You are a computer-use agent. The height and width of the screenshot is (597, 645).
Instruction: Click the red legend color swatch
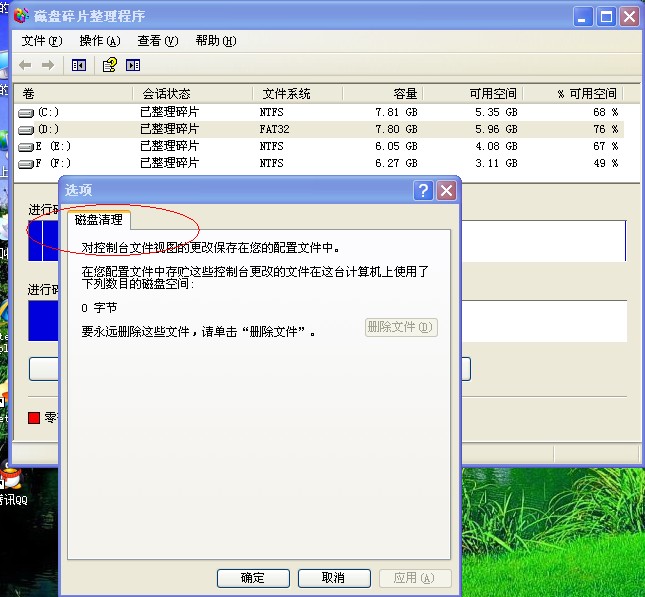click(34, 418)
